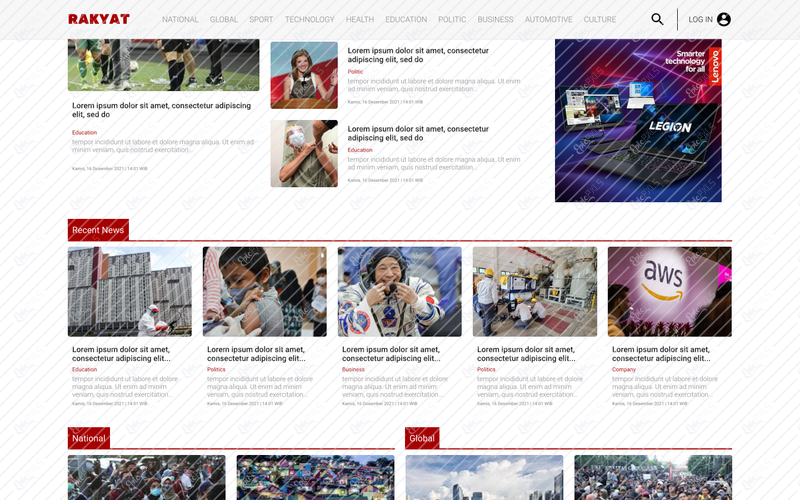Select Politics tag under factory workers card
800x500 pixels.
tap(486, 369)
